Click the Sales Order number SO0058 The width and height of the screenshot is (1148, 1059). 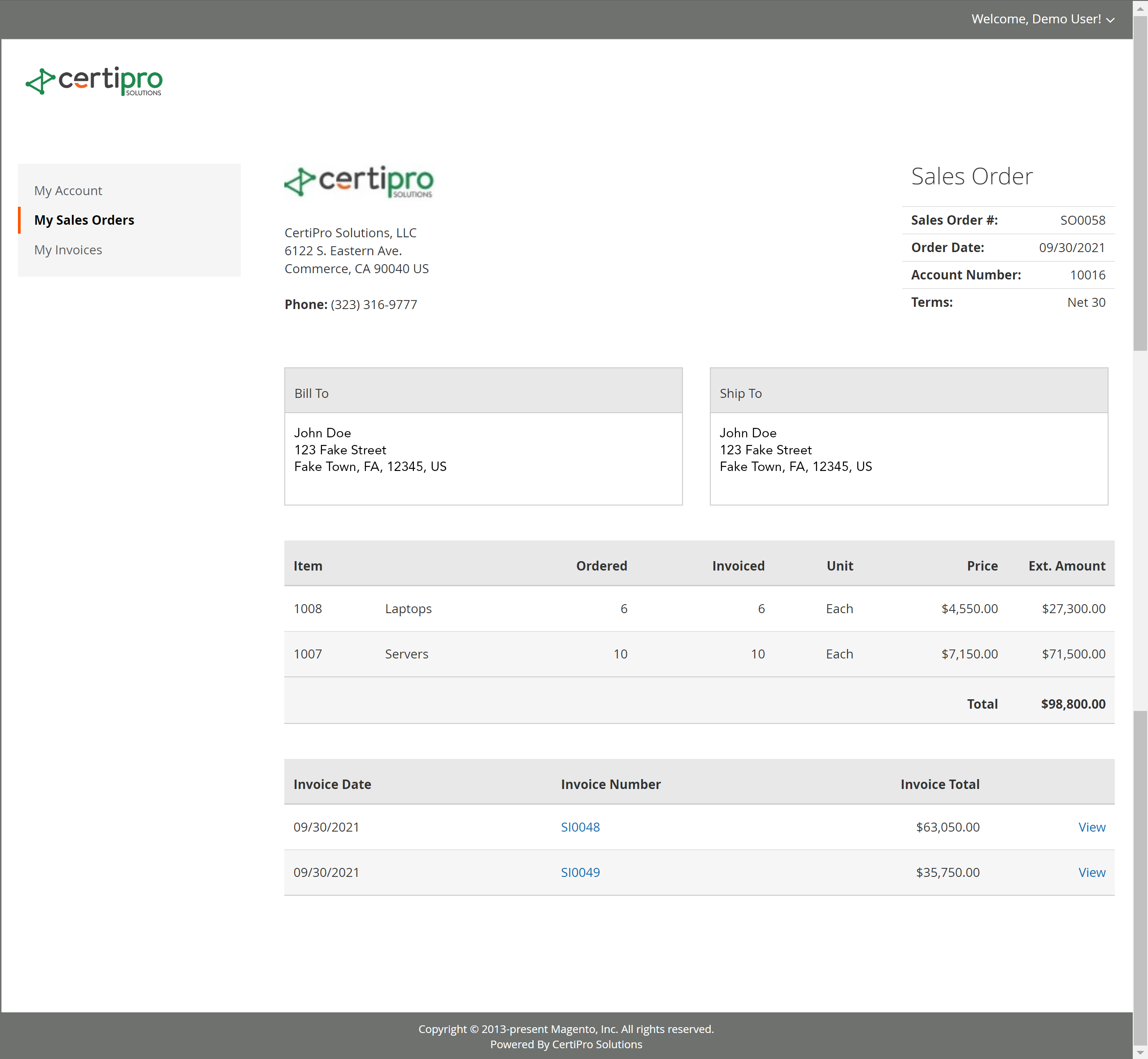click(1082, 220)
